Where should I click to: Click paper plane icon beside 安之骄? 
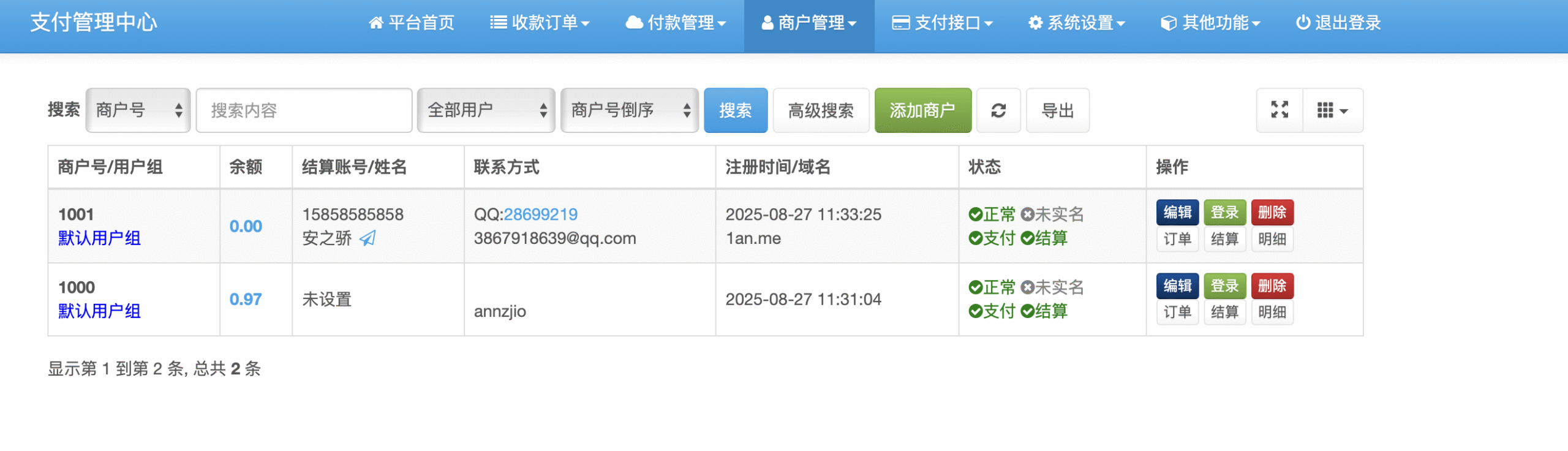[367, 238]
